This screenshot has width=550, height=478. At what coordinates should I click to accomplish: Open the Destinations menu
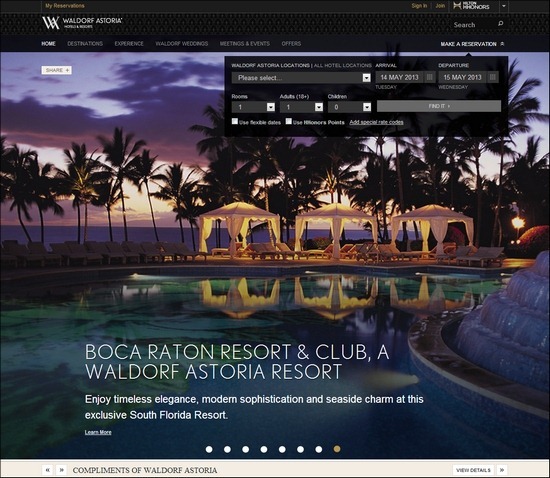pyautogui.click(x=85, y=44)
